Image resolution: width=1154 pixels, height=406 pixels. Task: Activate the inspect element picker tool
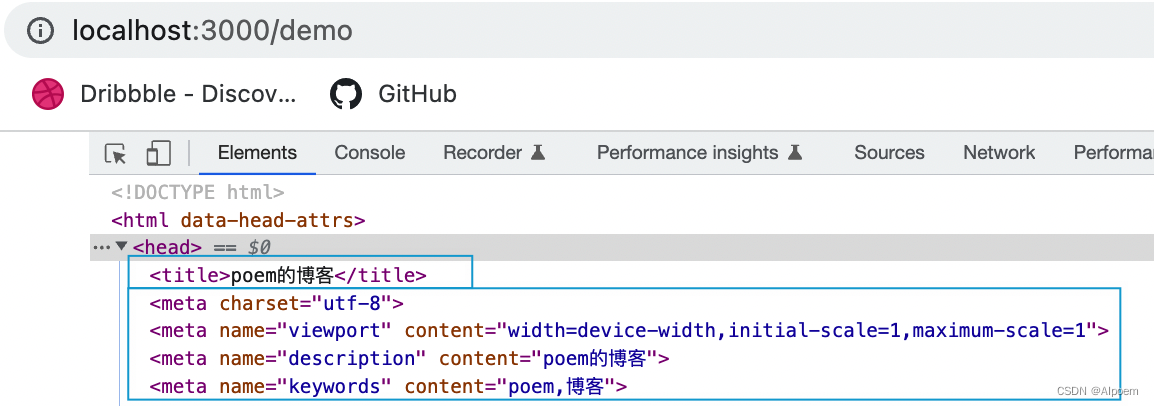coord(116,153)
